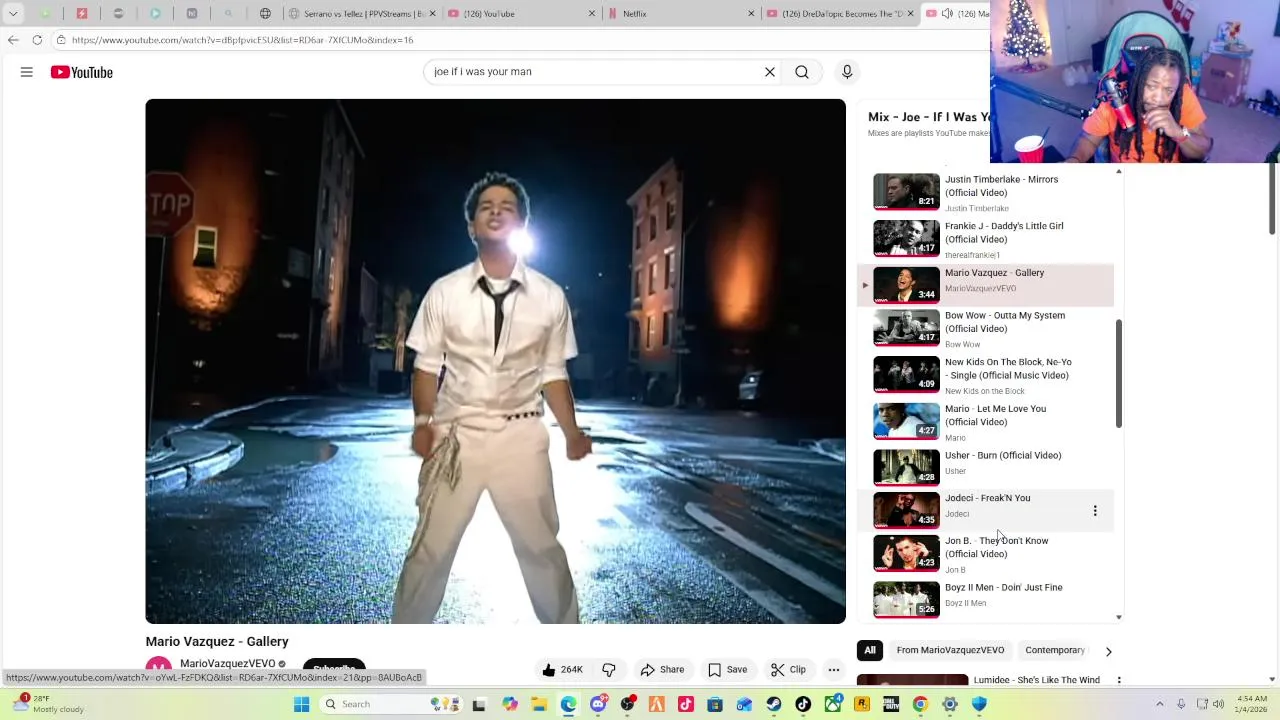This screenshot has width=1280, height=720.
Task: Play New Kids On The Block Single
Action: pyautogui.click(x=985, y=376)
